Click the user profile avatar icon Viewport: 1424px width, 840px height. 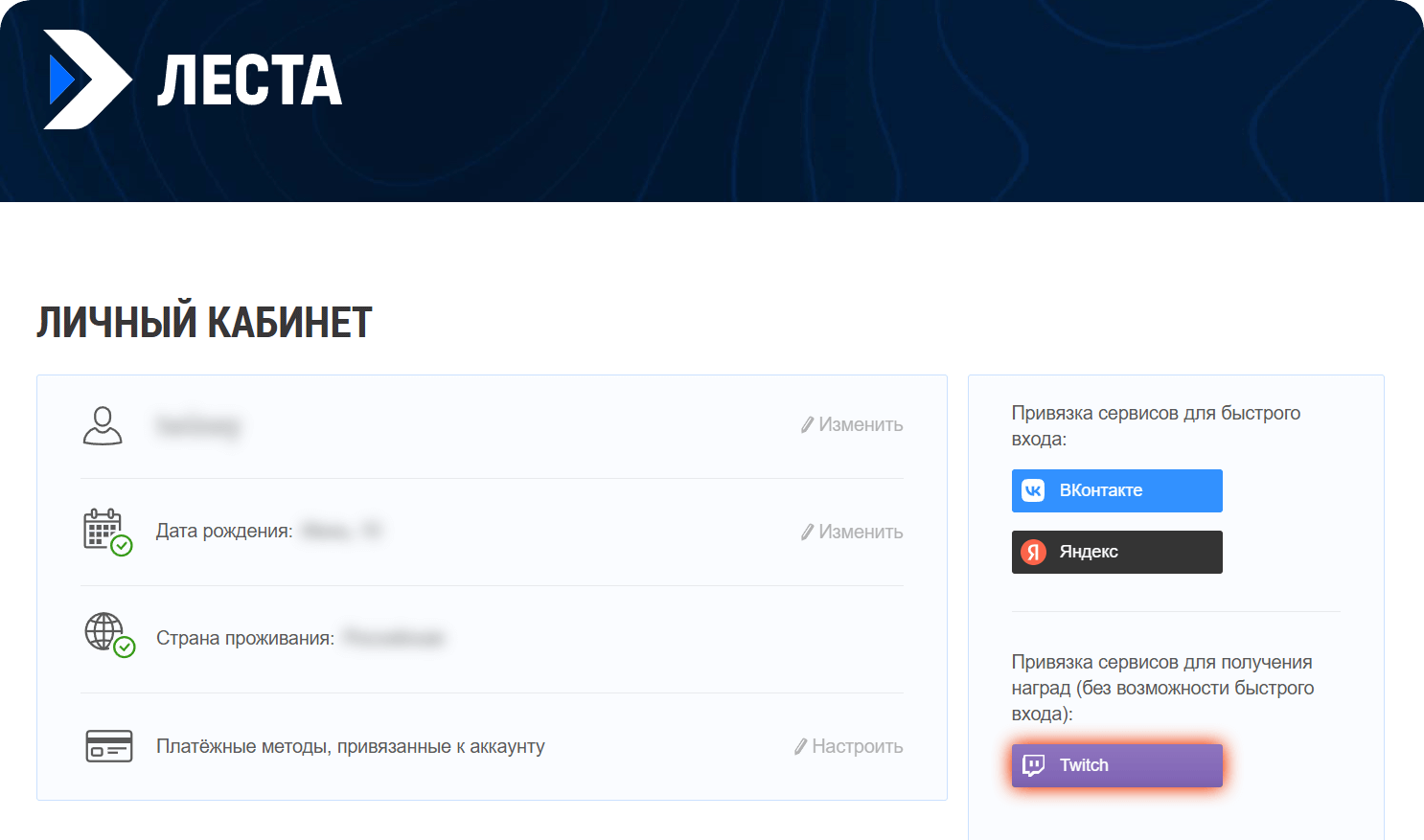[x=103, y=425]
